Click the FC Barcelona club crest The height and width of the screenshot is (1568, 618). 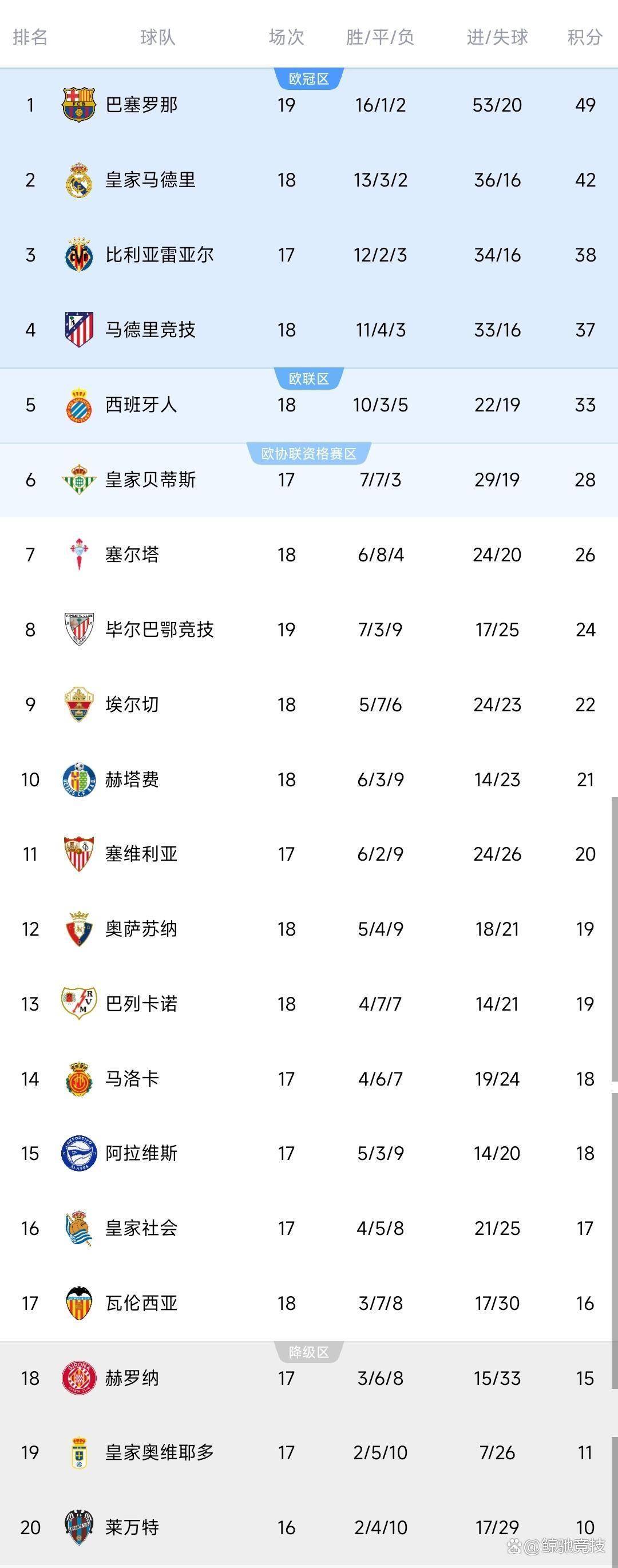click(x=78, y=105)
